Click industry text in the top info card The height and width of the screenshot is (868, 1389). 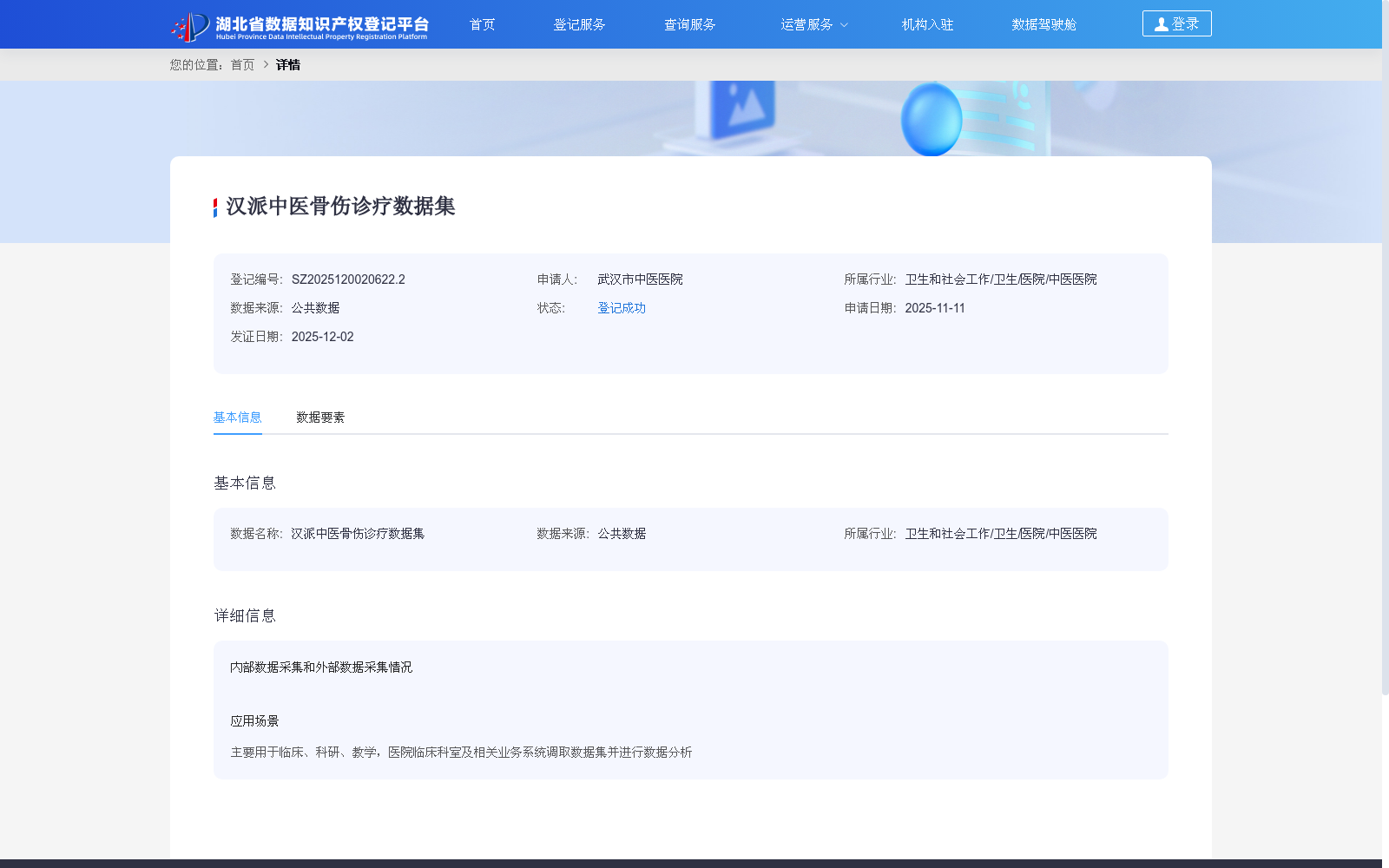coord(1001,279)
